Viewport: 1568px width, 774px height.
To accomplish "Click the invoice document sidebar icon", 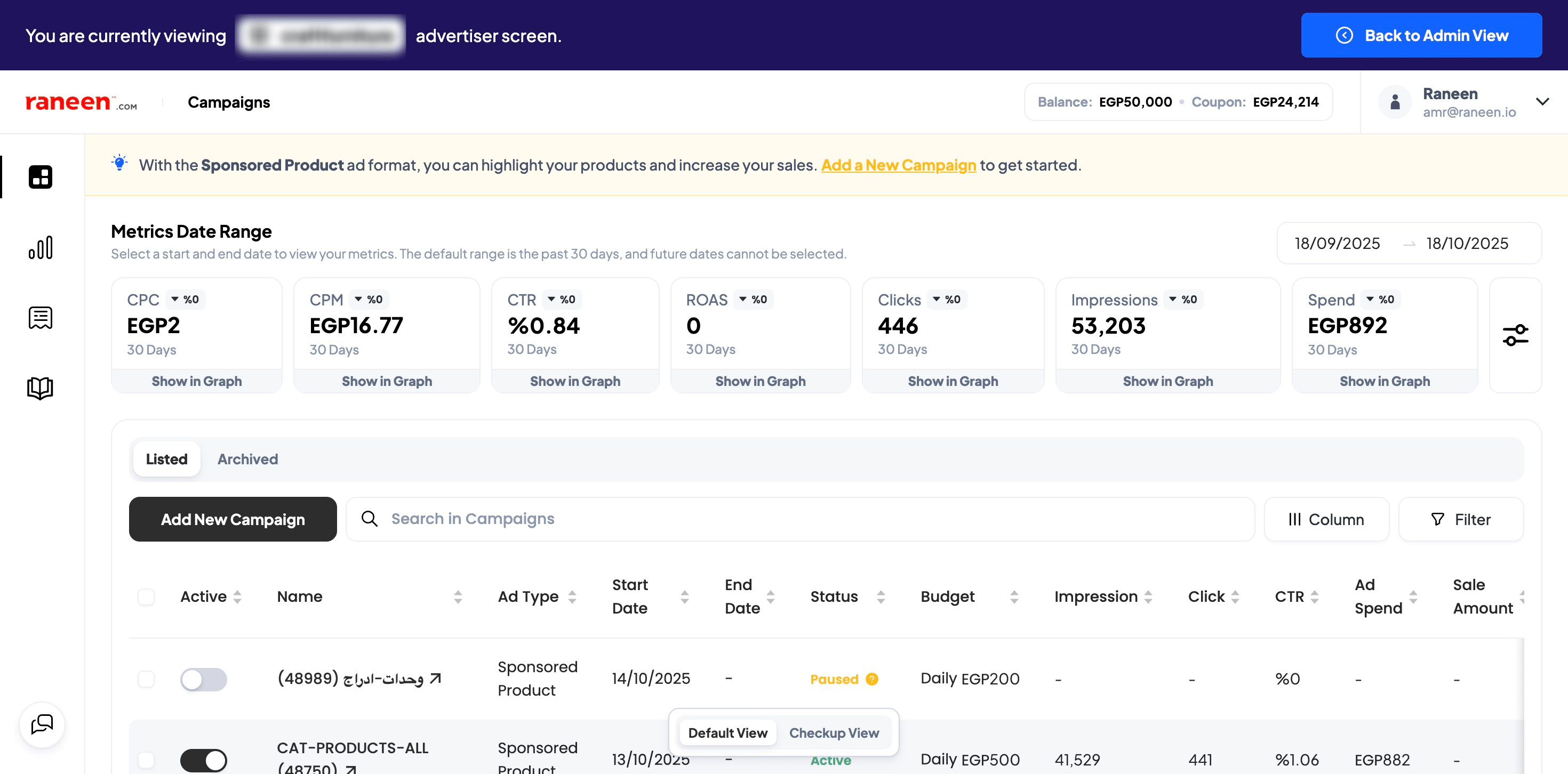I will pyautogui.click(x=40, y=318).
